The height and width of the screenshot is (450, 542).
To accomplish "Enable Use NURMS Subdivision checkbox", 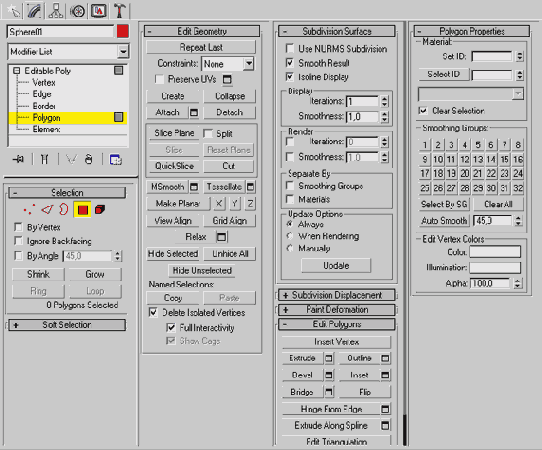I will click(290, 48).
